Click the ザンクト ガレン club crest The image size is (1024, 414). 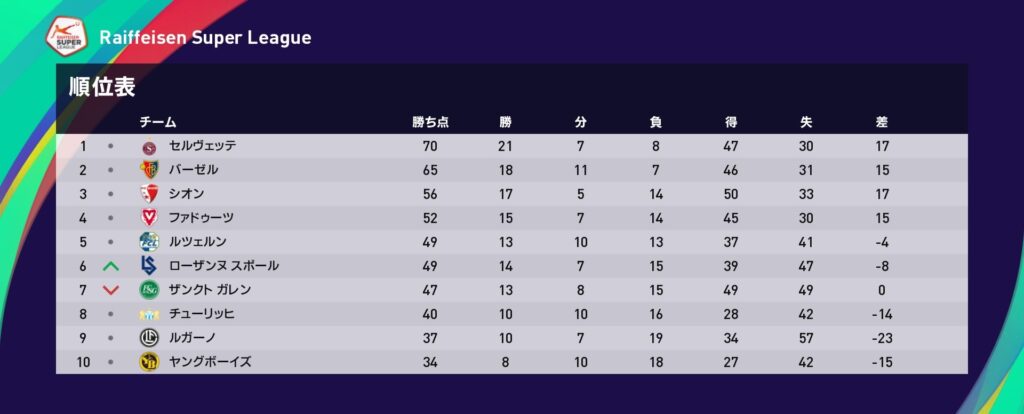point(148,290)
